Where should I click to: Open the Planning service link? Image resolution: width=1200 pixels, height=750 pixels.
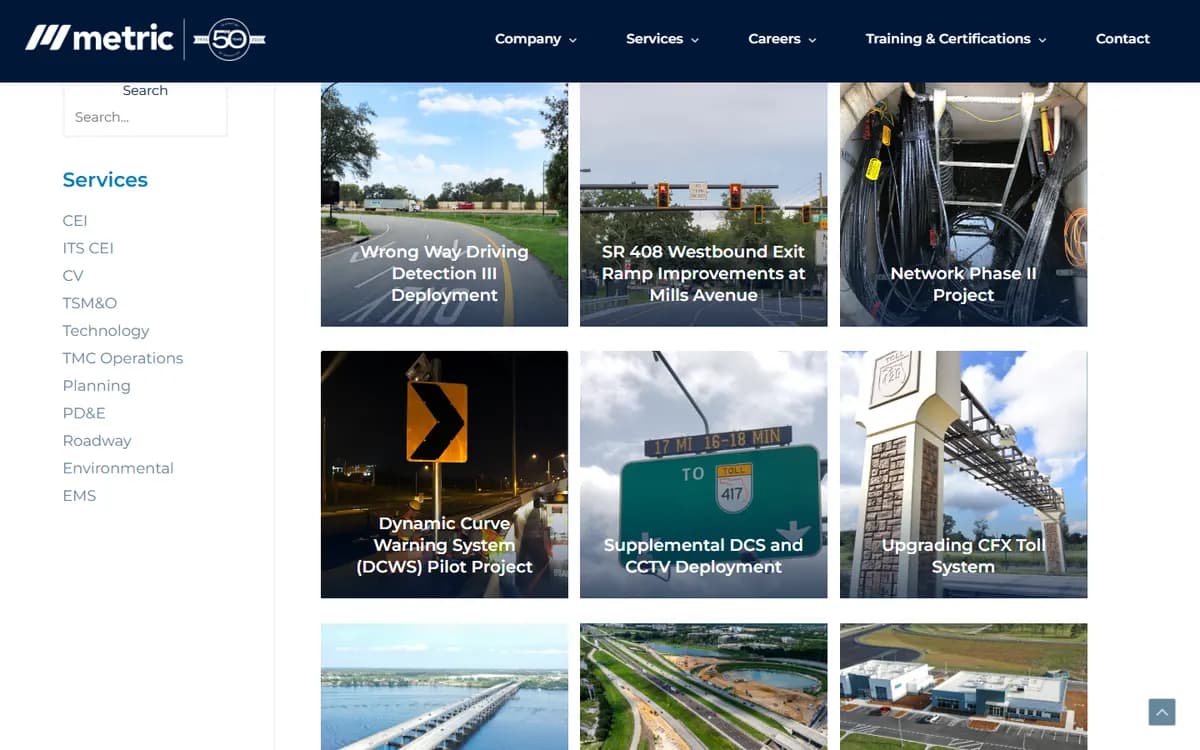coord(96,385)
